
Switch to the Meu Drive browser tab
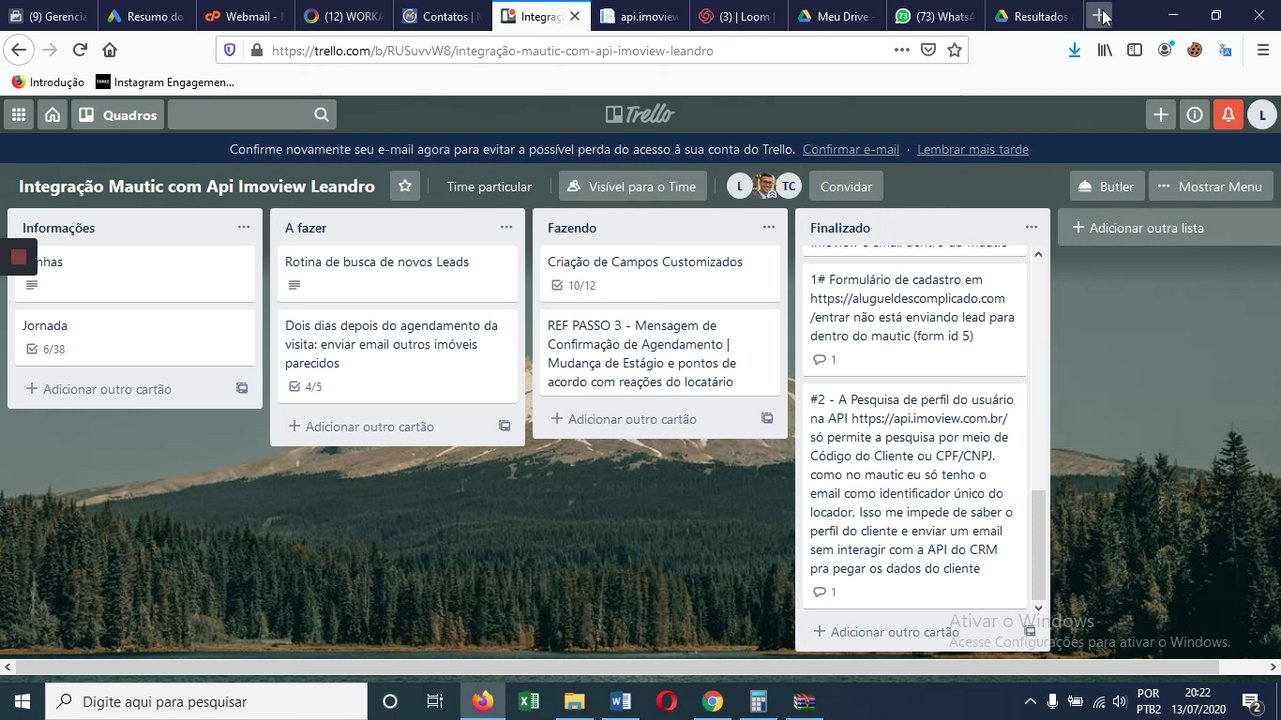pyautogui.click(x=838, y=16)
